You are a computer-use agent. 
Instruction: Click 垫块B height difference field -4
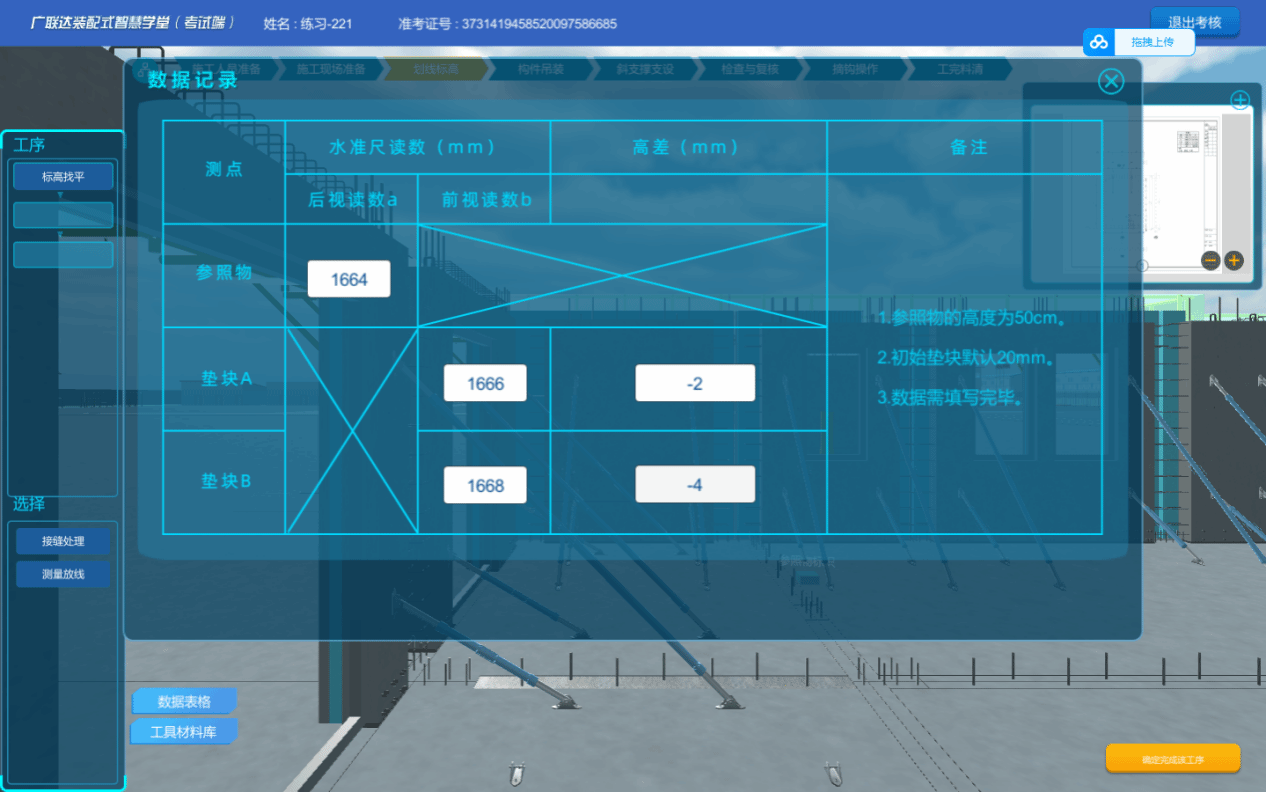694,486
